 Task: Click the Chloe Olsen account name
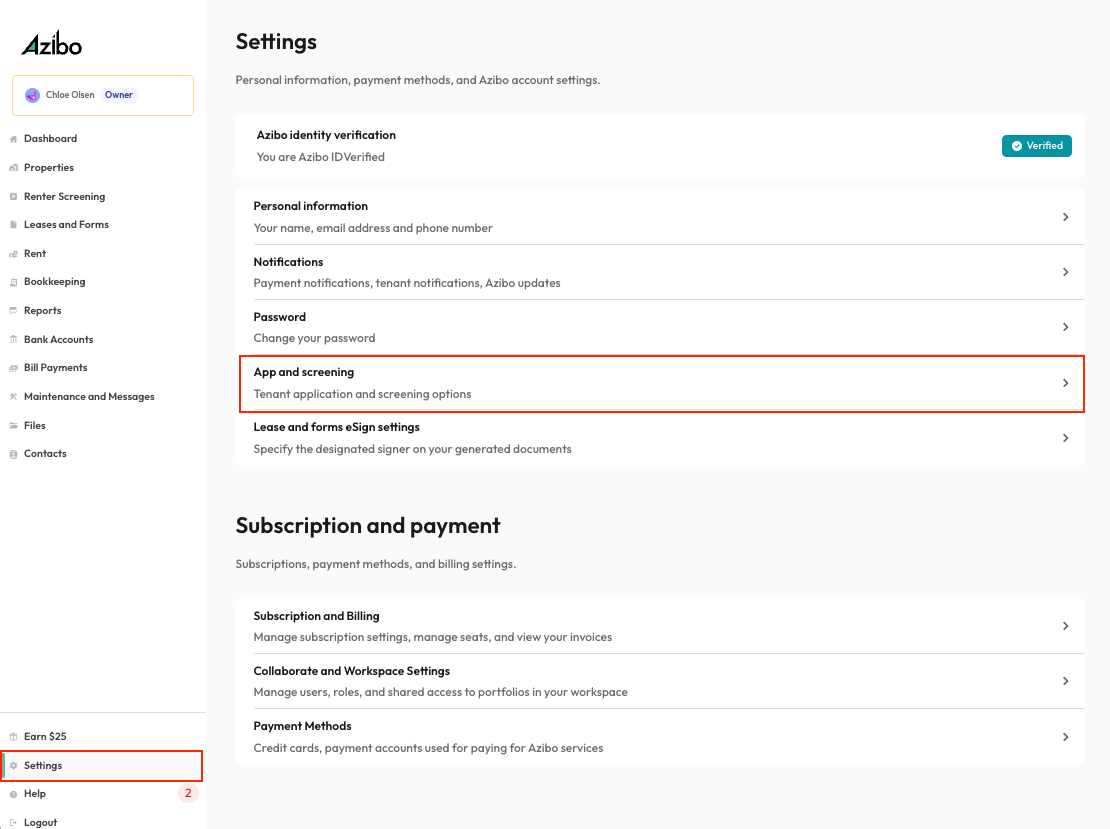pos(70,95)
